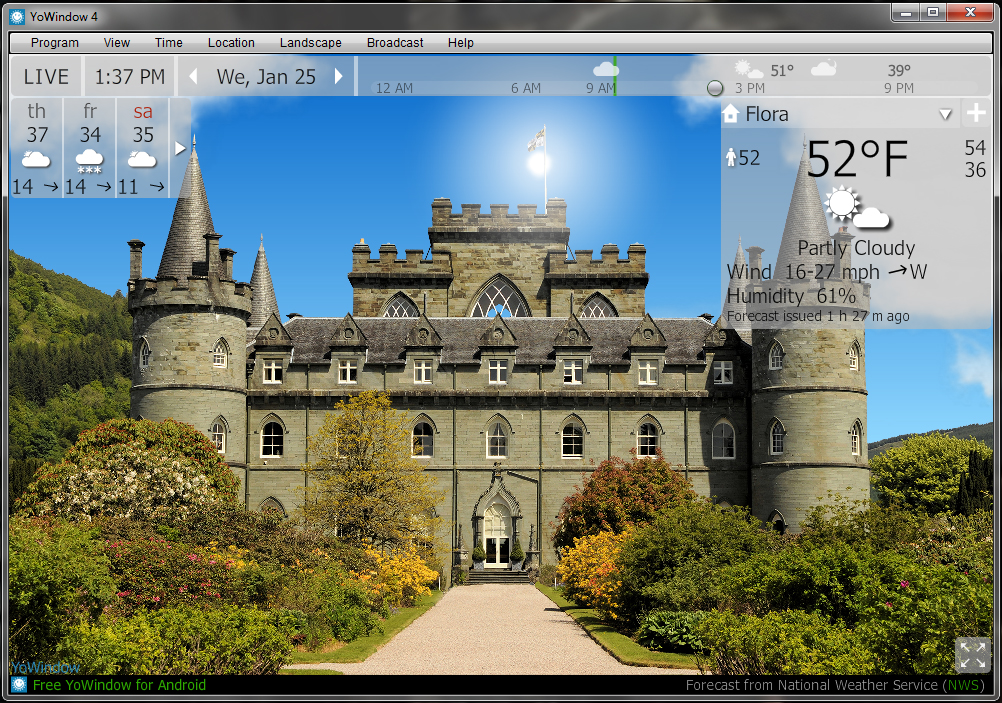This screenshot has height=703, width=1002.
Task: Select Saturday's forecast tile
Action: 143,147
